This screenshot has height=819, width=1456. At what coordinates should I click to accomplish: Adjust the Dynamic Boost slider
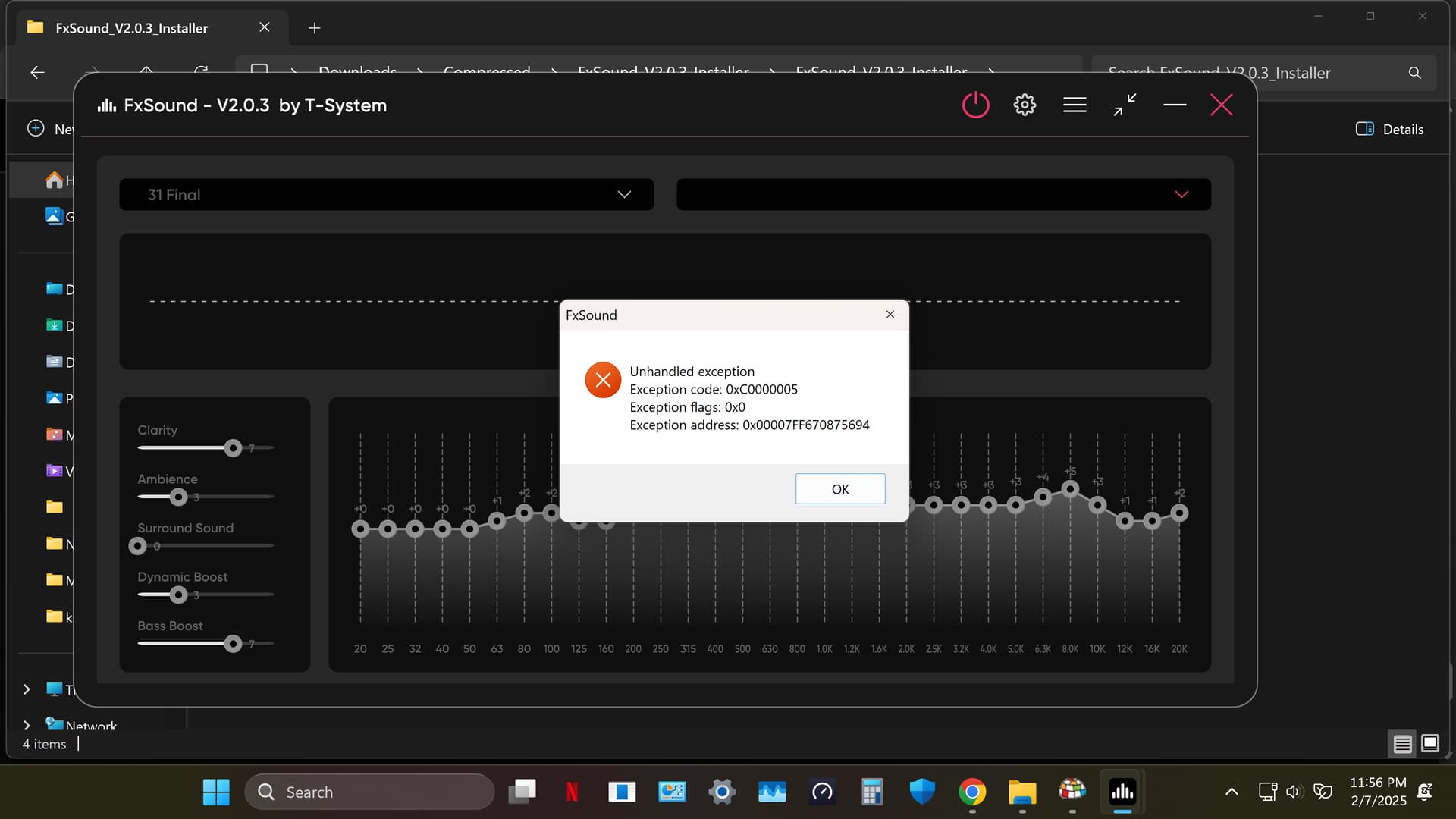pyautogui.click(x=178, y=595)
